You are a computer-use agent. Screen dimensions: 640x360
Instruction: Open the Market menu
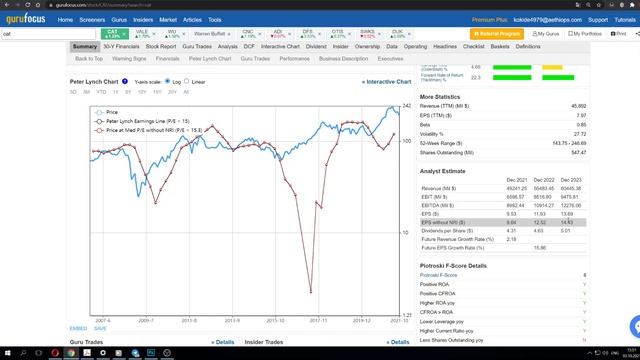[168, 20]
